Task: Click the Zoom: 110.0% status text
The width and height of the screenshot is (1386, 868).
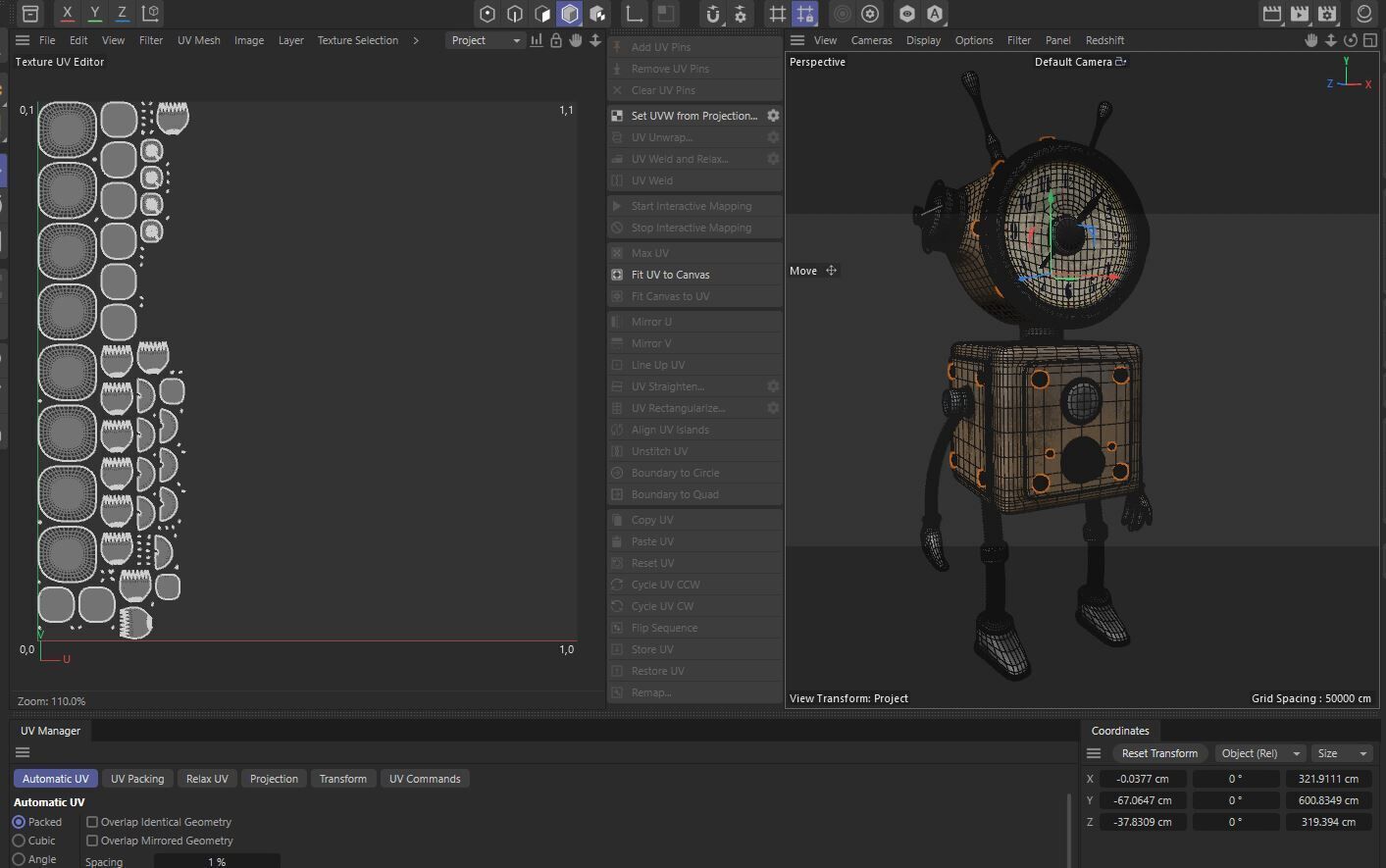Action: 51,701
